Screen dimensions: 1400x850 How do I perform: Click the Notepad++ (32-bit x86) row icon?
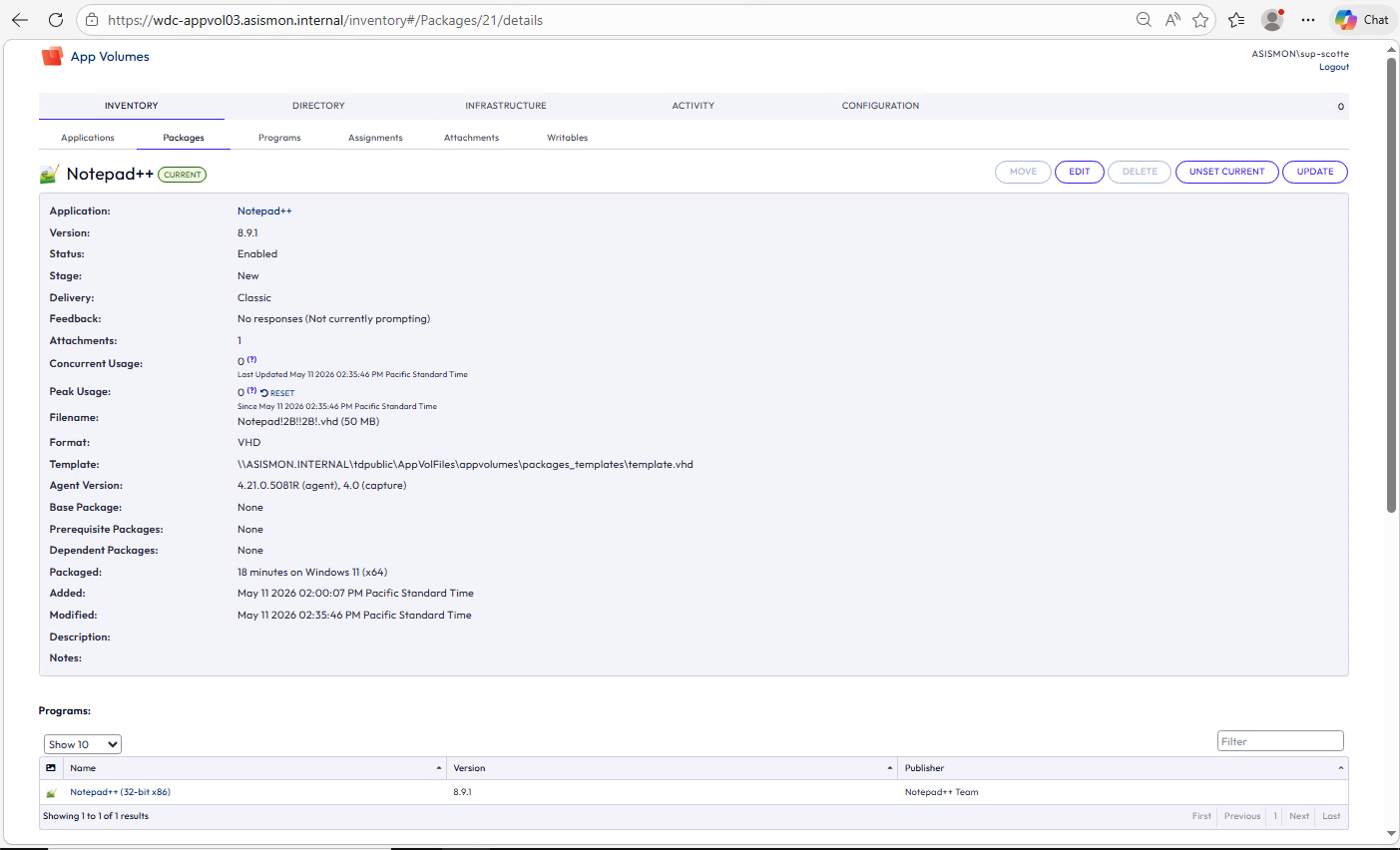click(x=51, y=793)
